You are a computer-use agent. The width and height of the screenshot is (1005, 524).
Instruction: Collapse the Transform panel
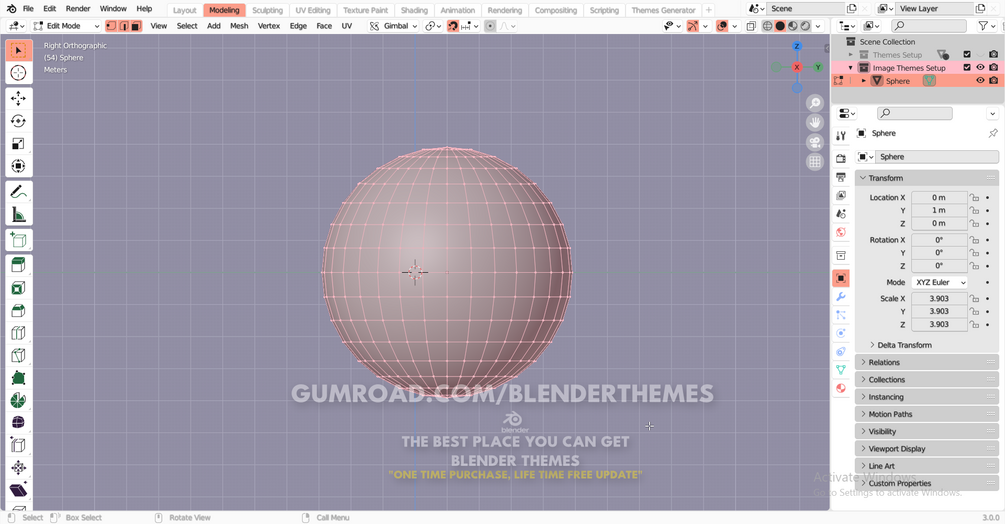coord(927,178)
